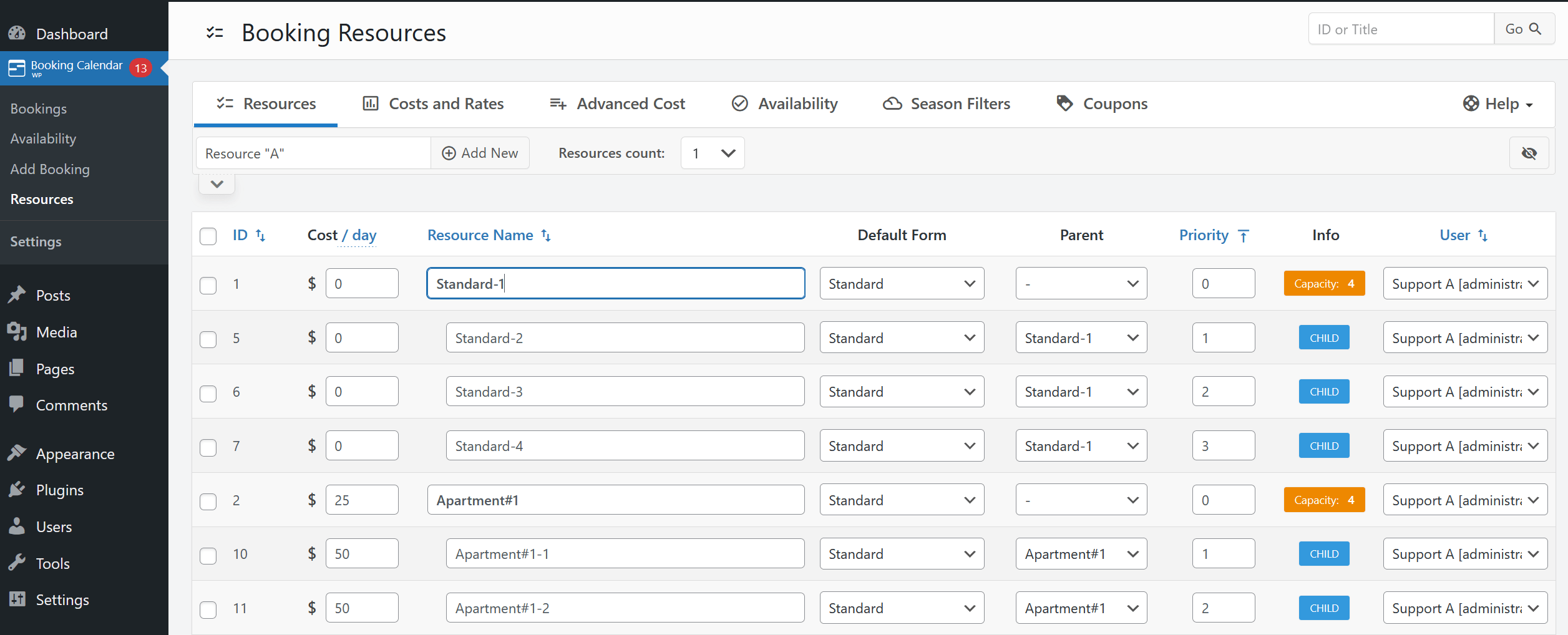Check the checkbox for Apartment#1-2 row

[208, 609]
